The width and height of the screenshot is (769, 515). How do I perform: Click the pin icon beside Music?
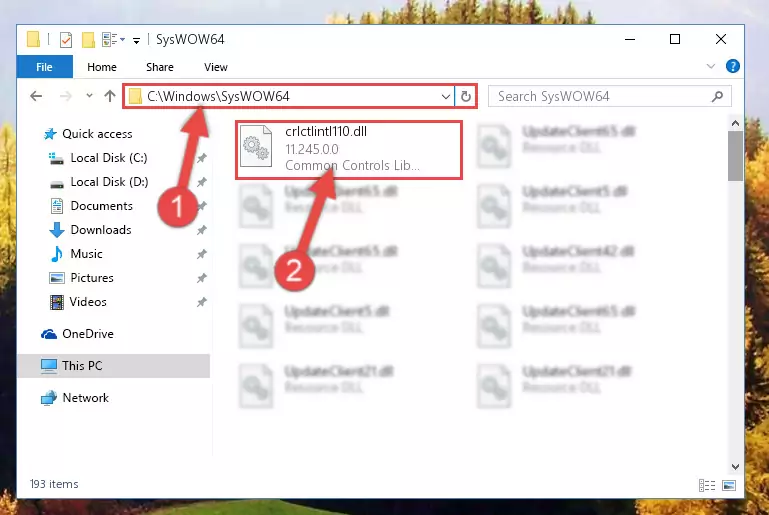pyautogui.click(x=202, y=254)
